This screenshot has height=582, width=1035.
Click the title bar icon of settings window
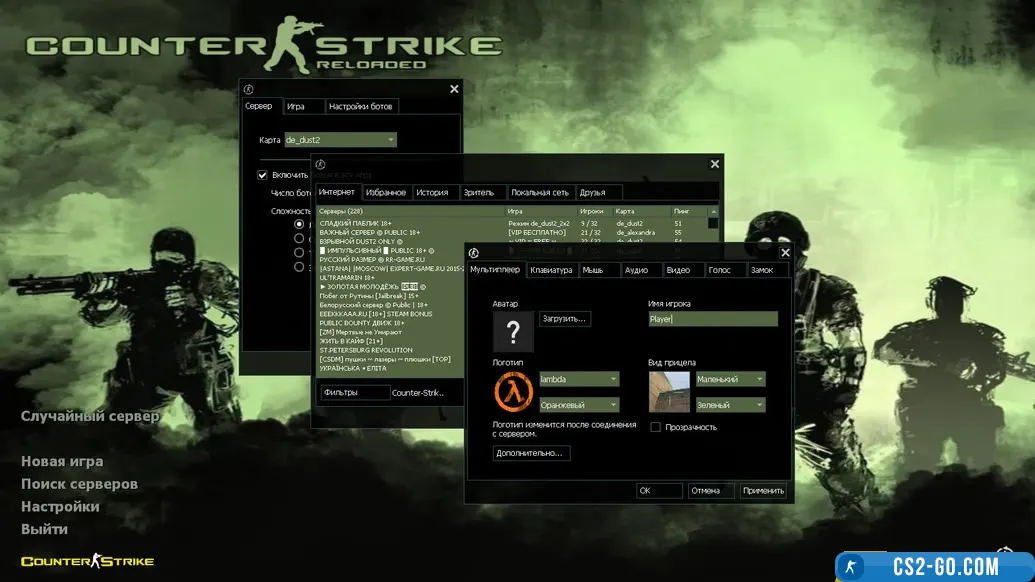(474, 253)
